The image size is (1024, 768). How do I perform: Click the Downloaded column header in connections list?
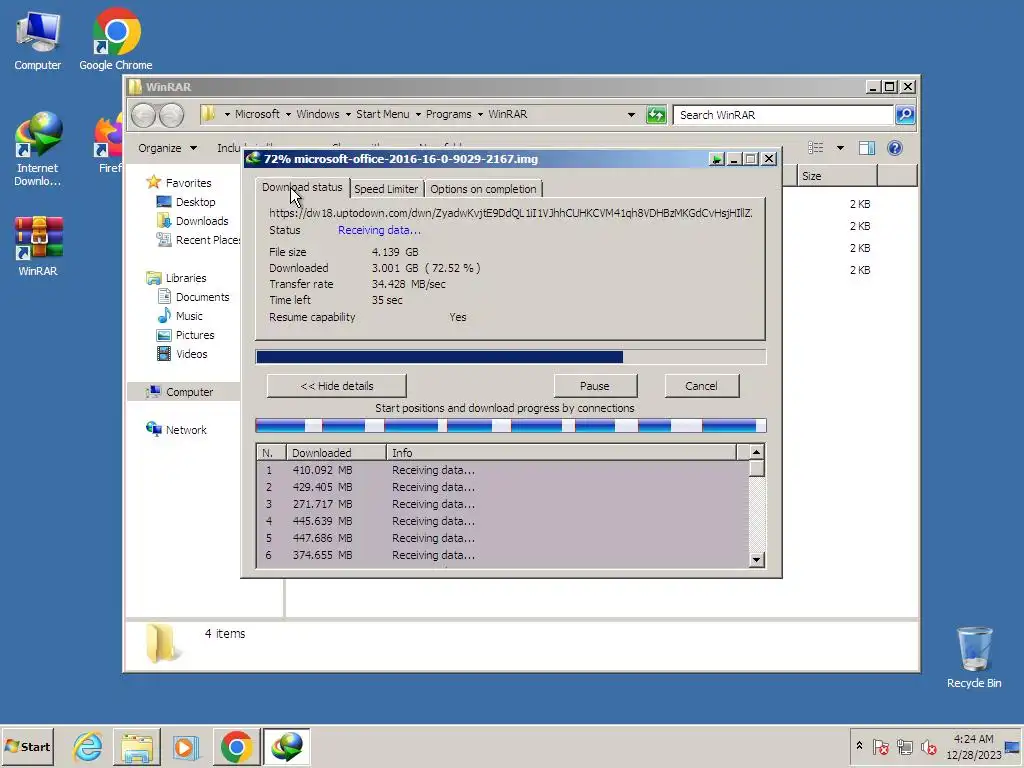336,453
